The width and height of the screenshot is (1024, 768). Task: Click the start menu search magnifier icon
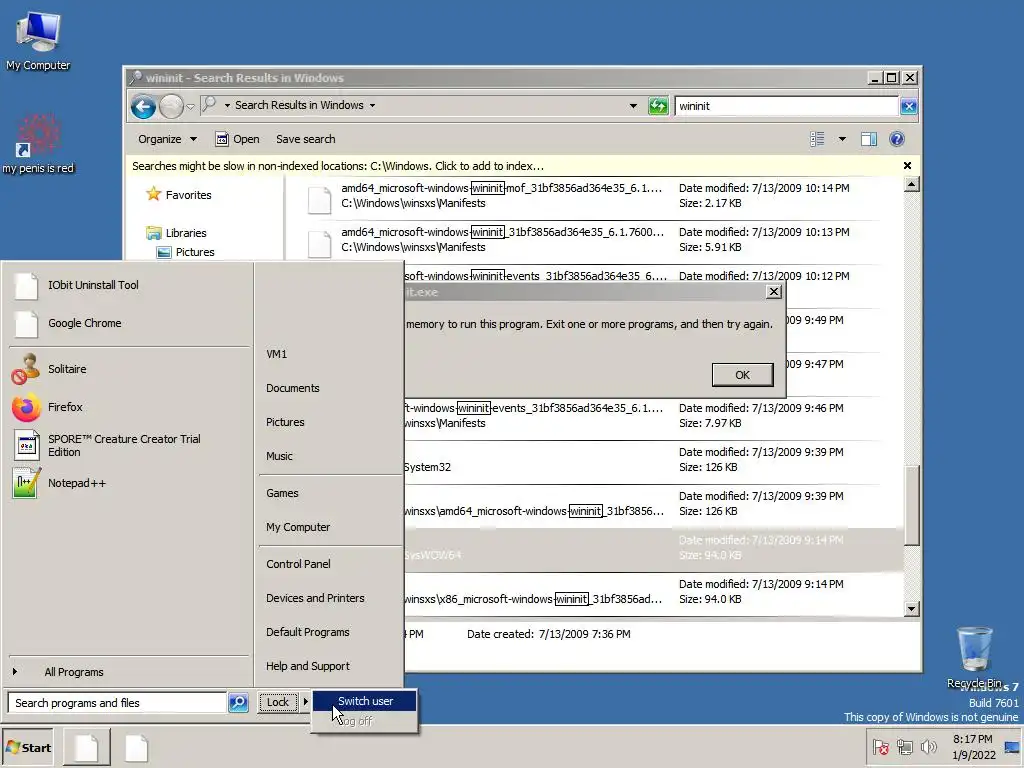point(238,703)
